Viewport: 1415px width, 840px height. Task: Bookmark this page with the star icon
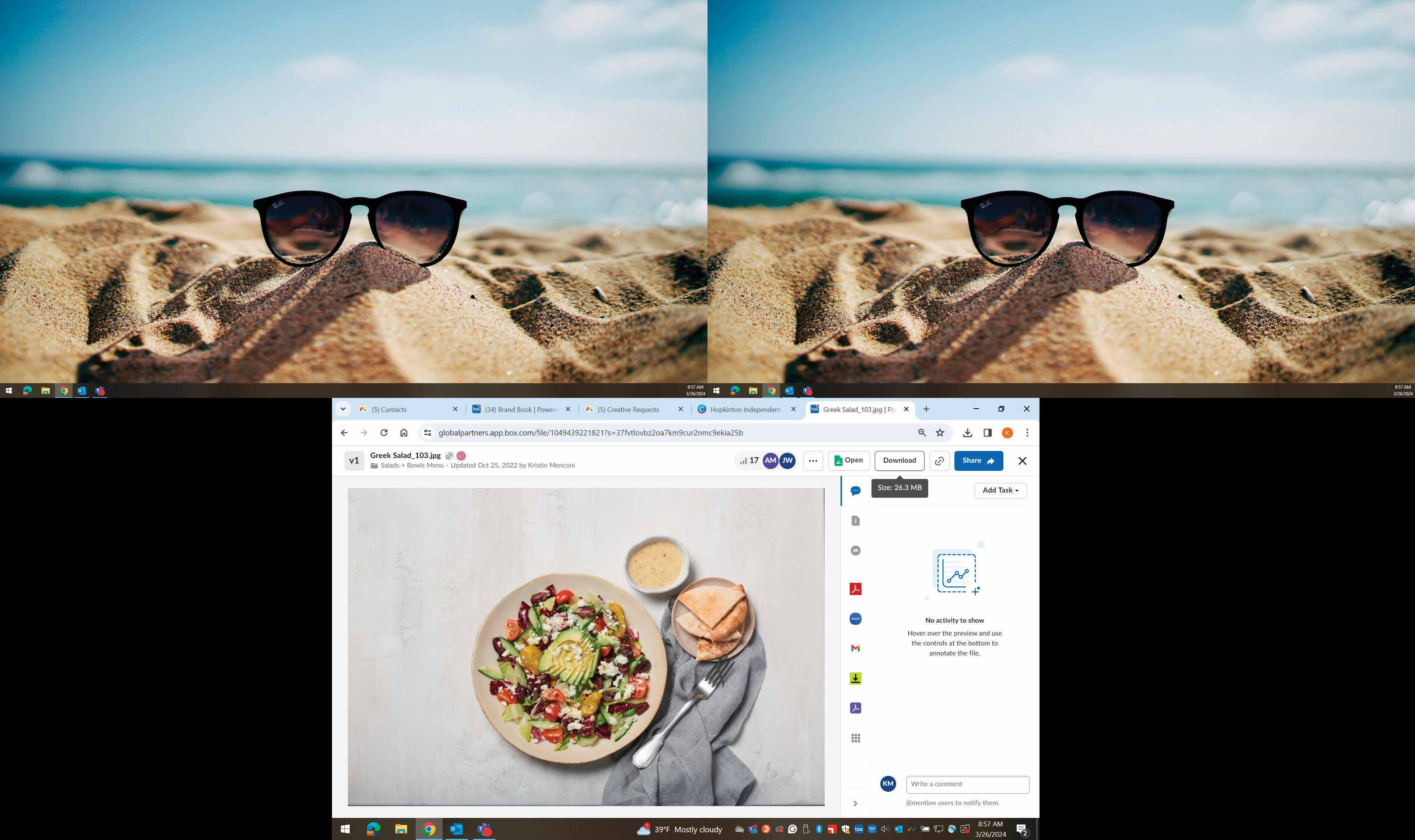(940, 433)
